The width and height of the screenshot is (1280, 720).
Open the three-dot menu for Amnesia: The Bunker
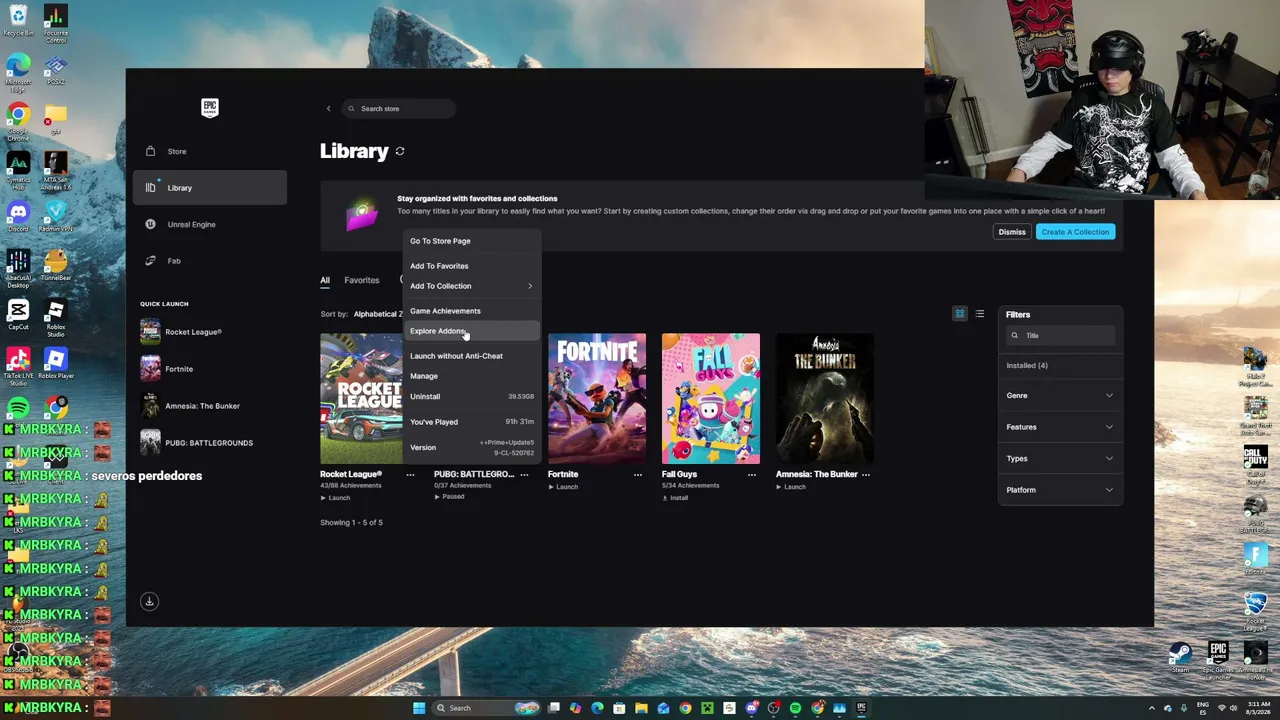(x=866, y=474)
